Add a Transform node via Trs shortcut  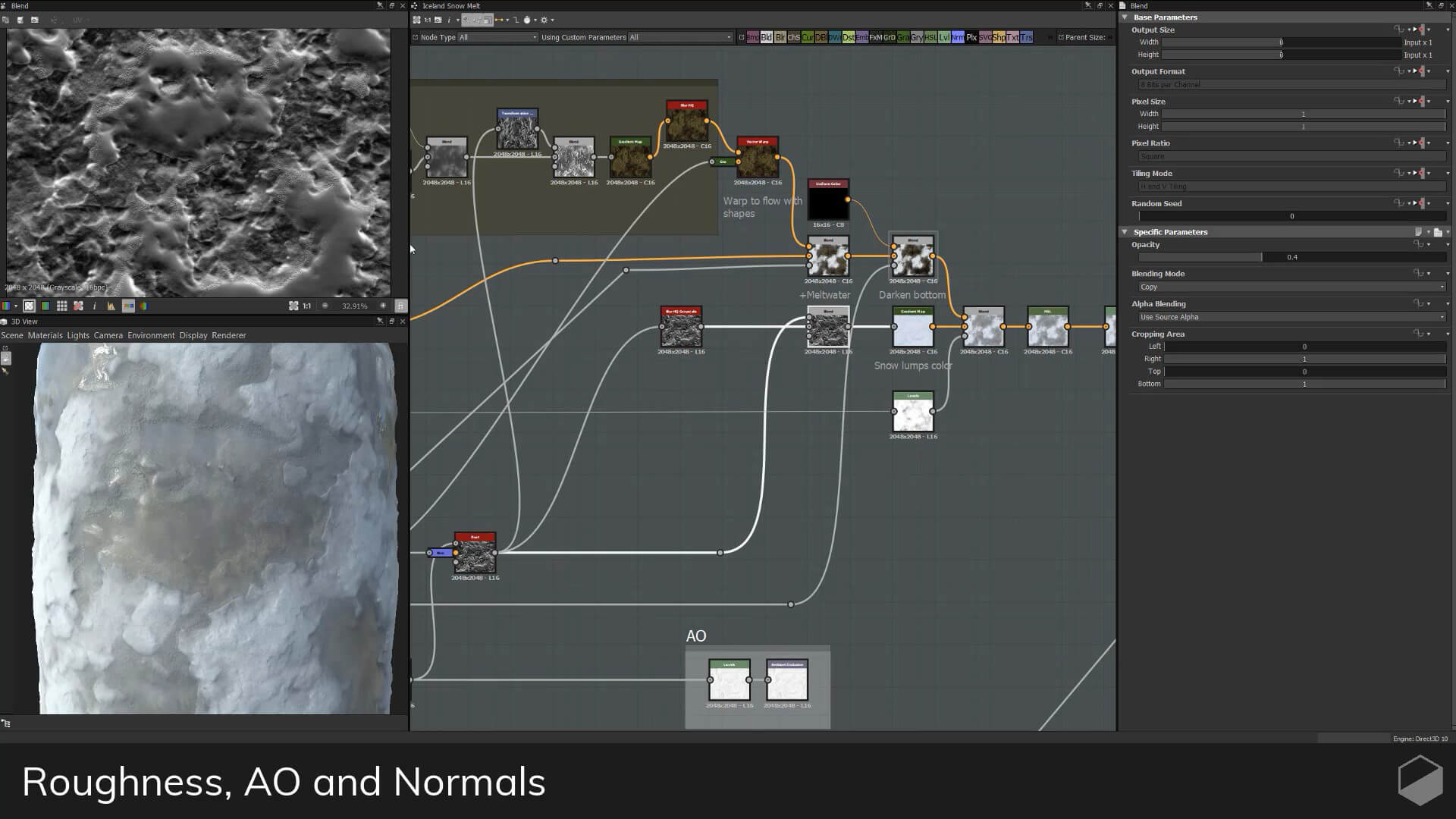pos(1026,37)
